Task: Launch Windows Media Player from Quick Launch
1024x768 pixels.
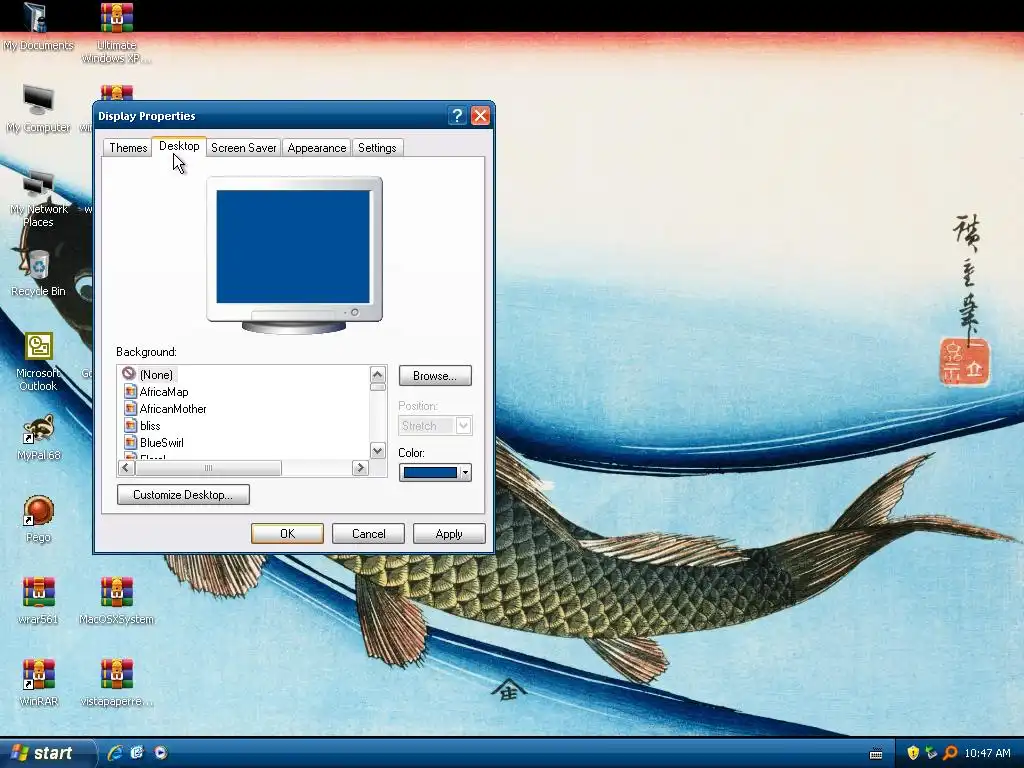Action: click(161, 752)
